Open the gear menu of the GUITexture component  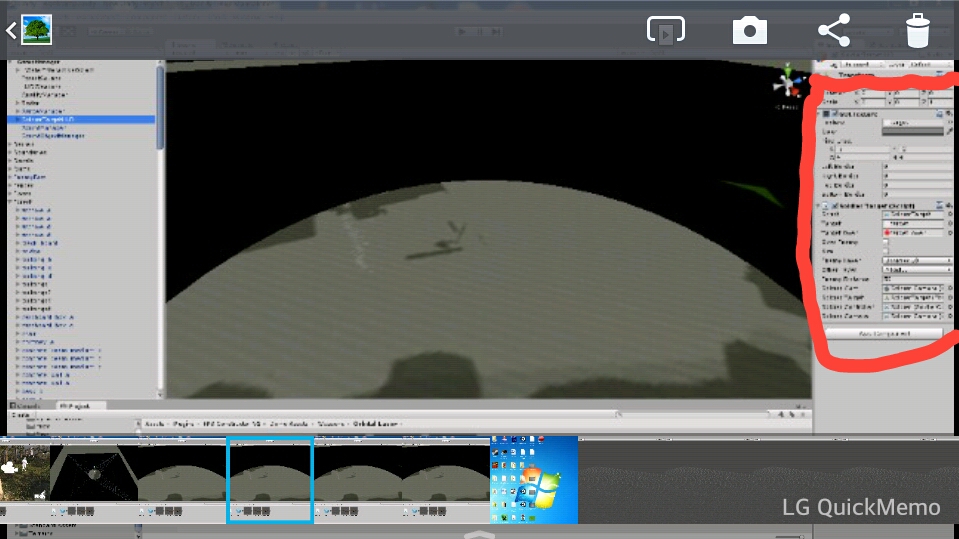tap(949, 114)
